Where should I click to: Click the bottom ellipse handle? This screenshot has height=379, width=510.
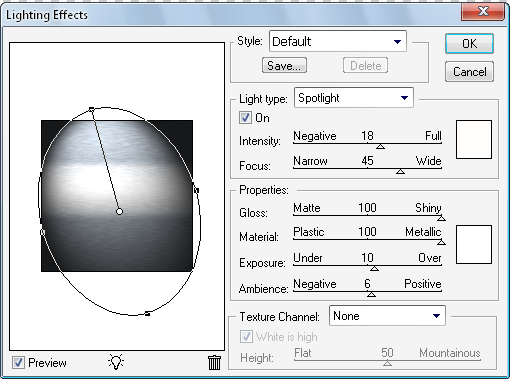point(147,313)
